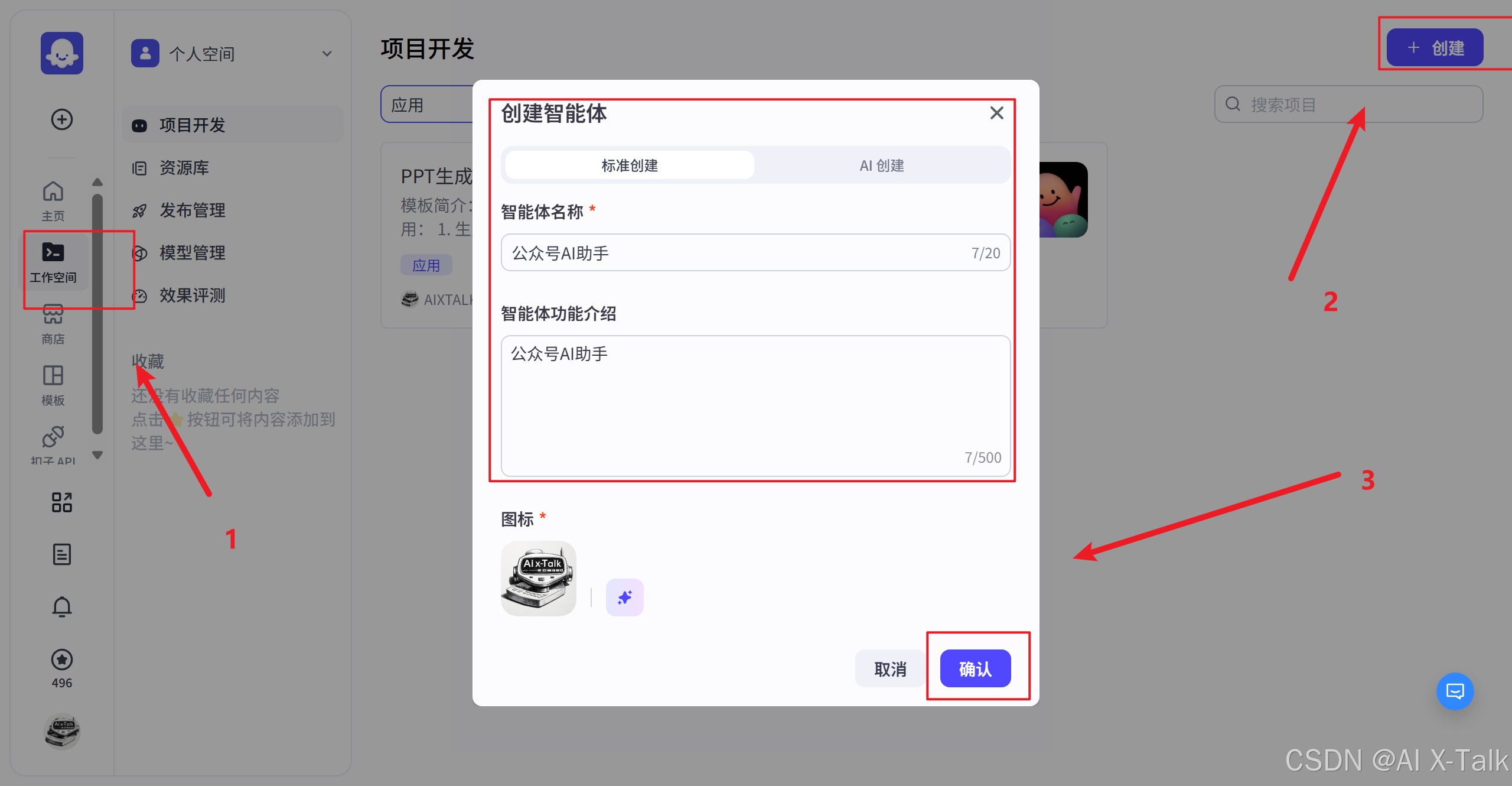The height and width of the screenshot is (786, 1512).
Task: Click the sidebar scroll up arrow
Action: coord(98,182)
